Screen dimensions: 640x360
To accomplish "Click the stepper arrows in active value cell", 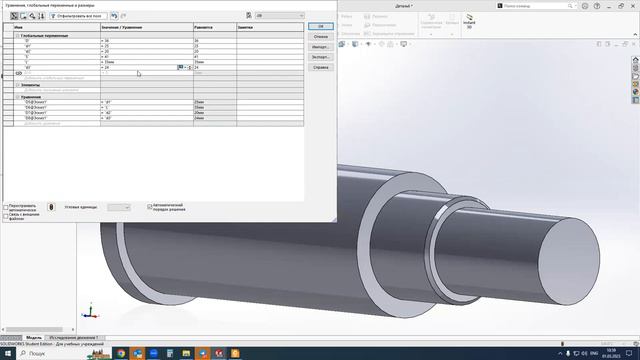I will pos(190,67).
